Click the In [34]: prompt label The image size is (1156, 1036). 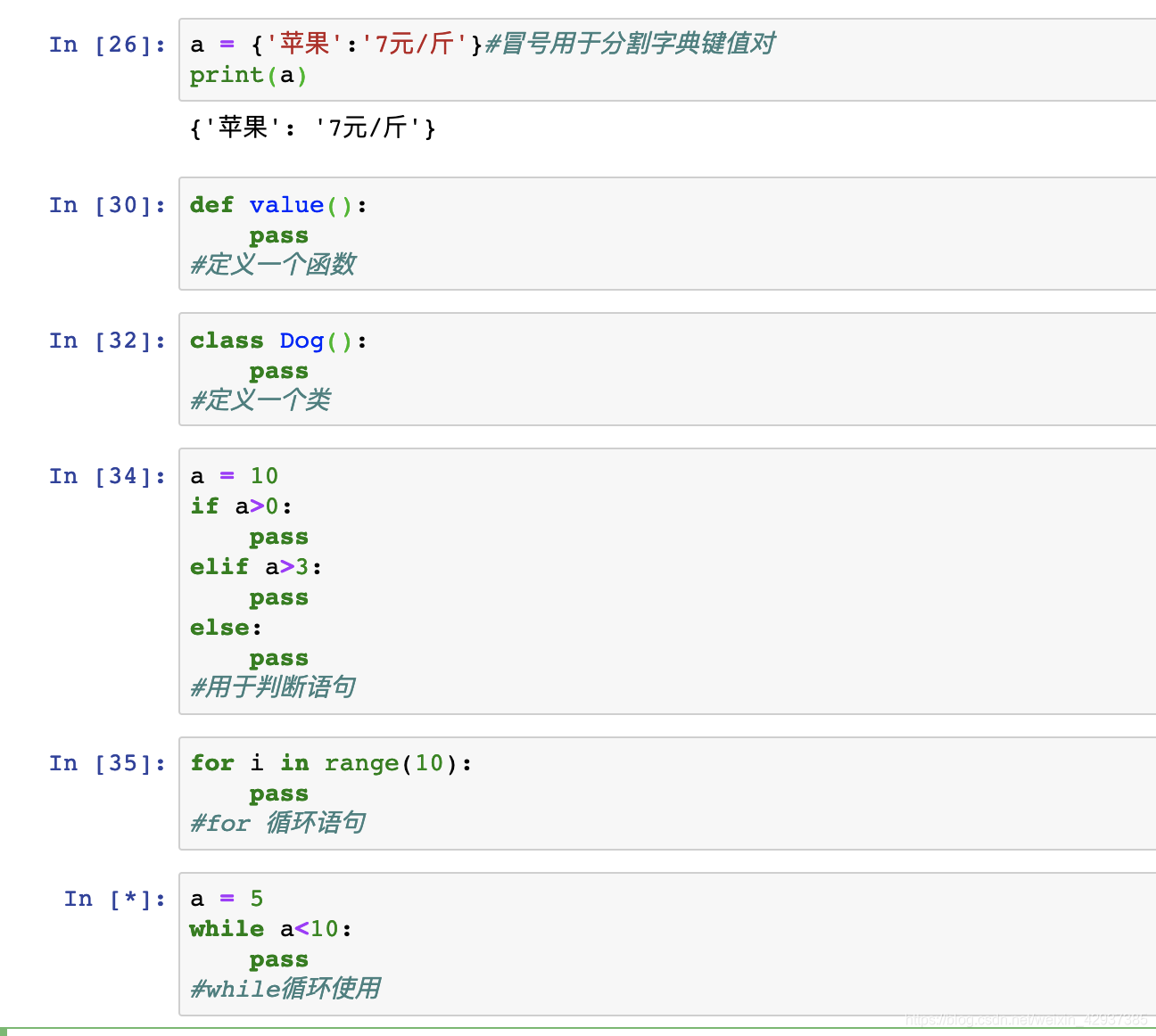[x=108, y=476]
